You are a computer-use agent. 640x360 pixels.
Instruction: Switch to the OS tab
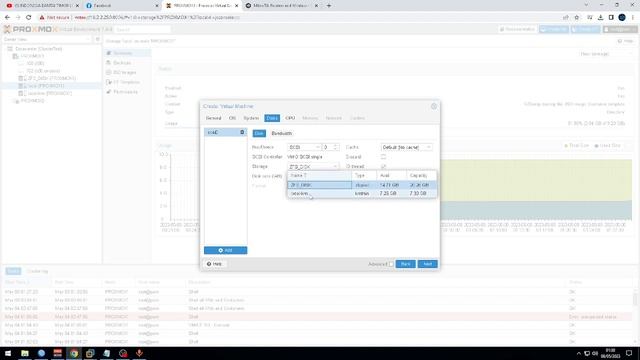[232, 118]
